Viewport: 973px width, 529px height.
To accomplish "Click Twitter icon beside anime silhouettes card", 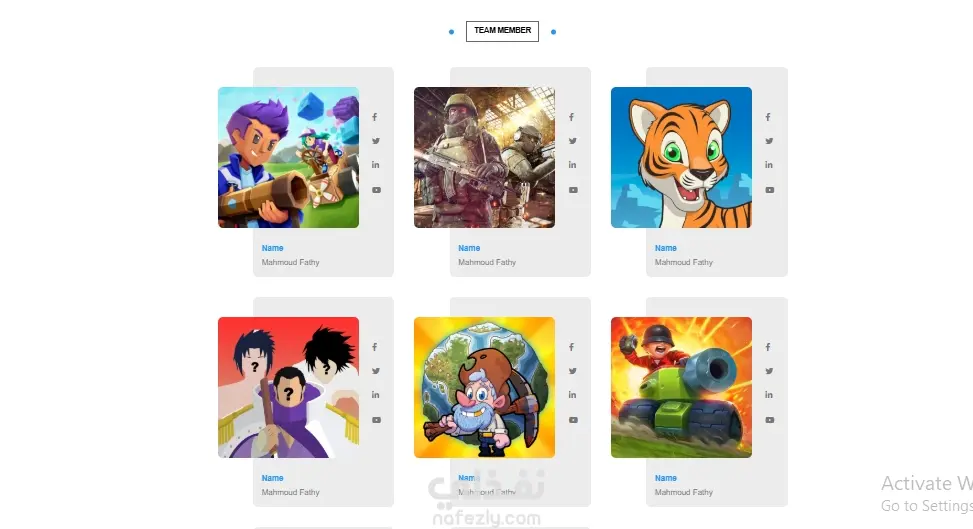I will (x=376, y=371).
